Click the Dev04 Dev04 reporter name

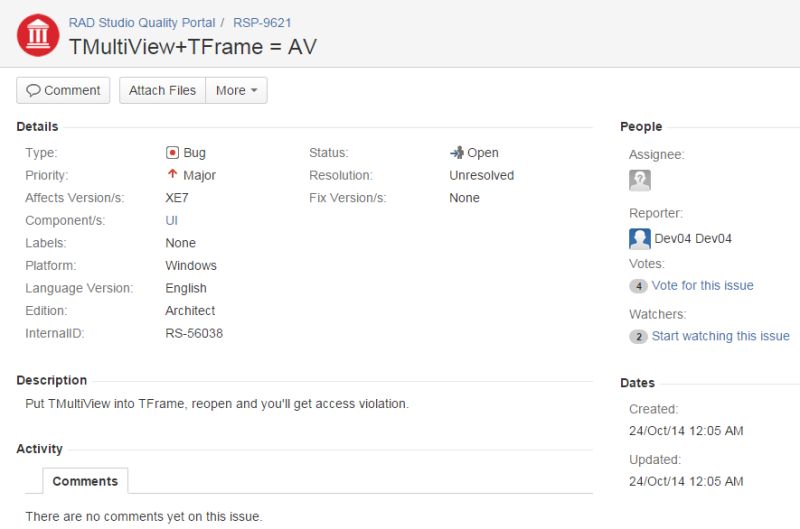693,239
